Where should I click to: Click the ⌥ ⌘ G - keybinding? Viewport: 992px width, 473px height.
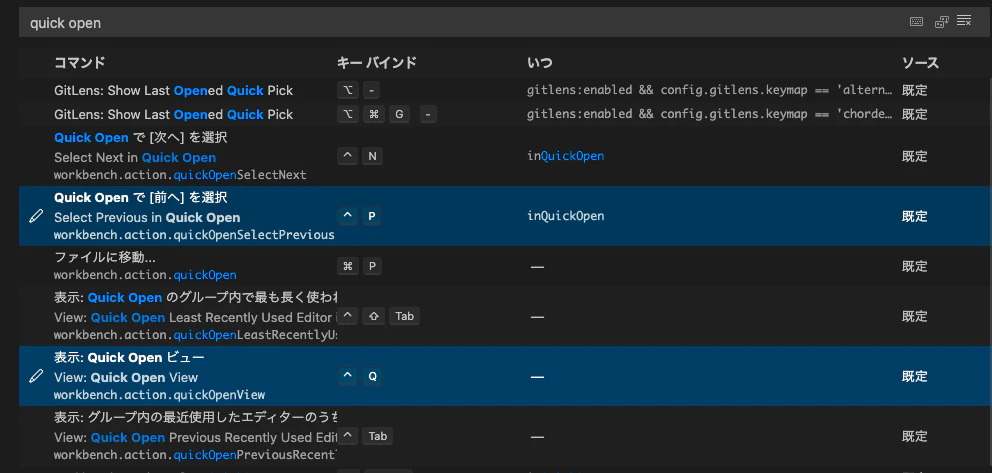pyautogui.click(x=387, y=114)
